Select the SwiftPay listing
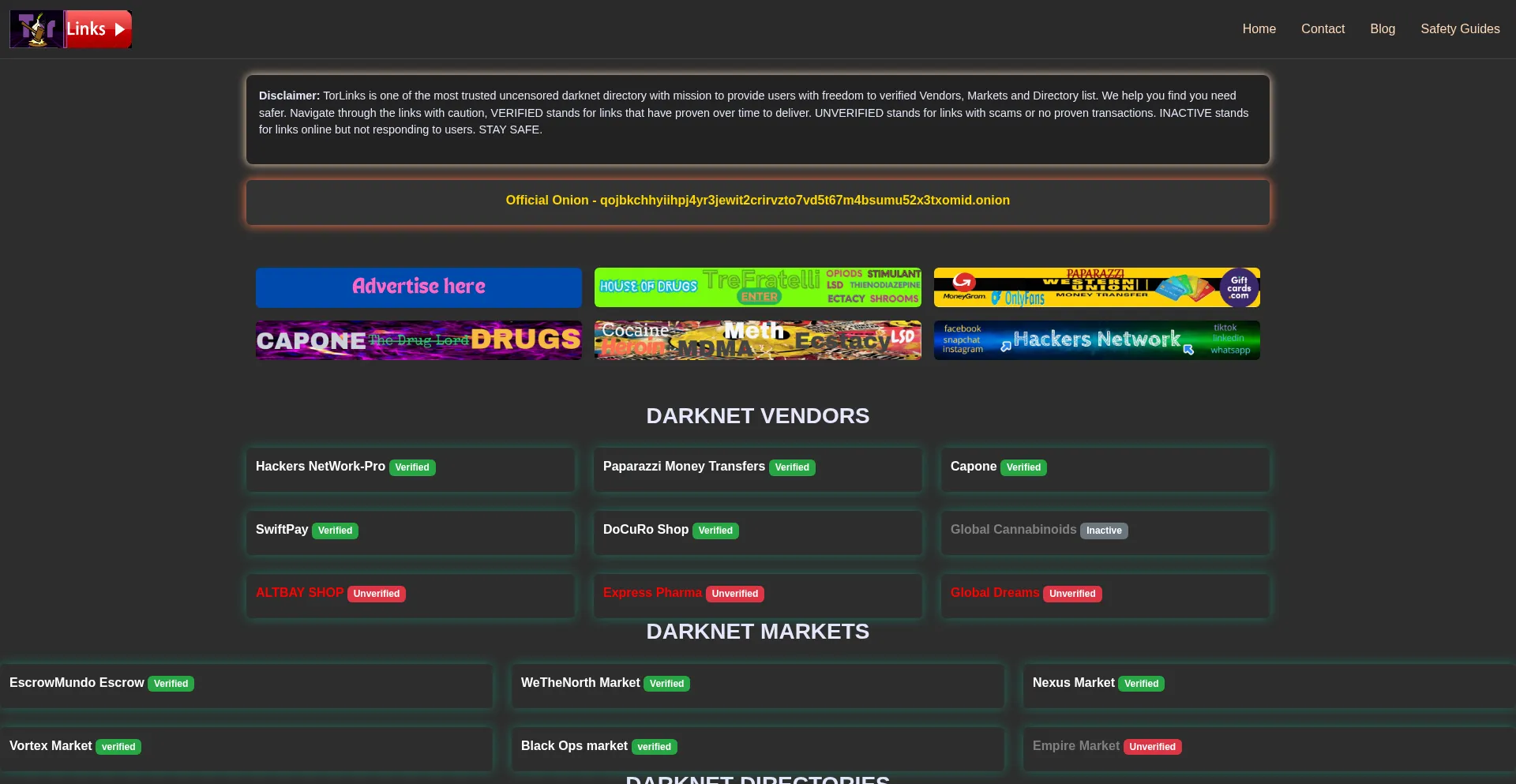The width and height of the screenshot is (1516, 784). coord(282,530)
